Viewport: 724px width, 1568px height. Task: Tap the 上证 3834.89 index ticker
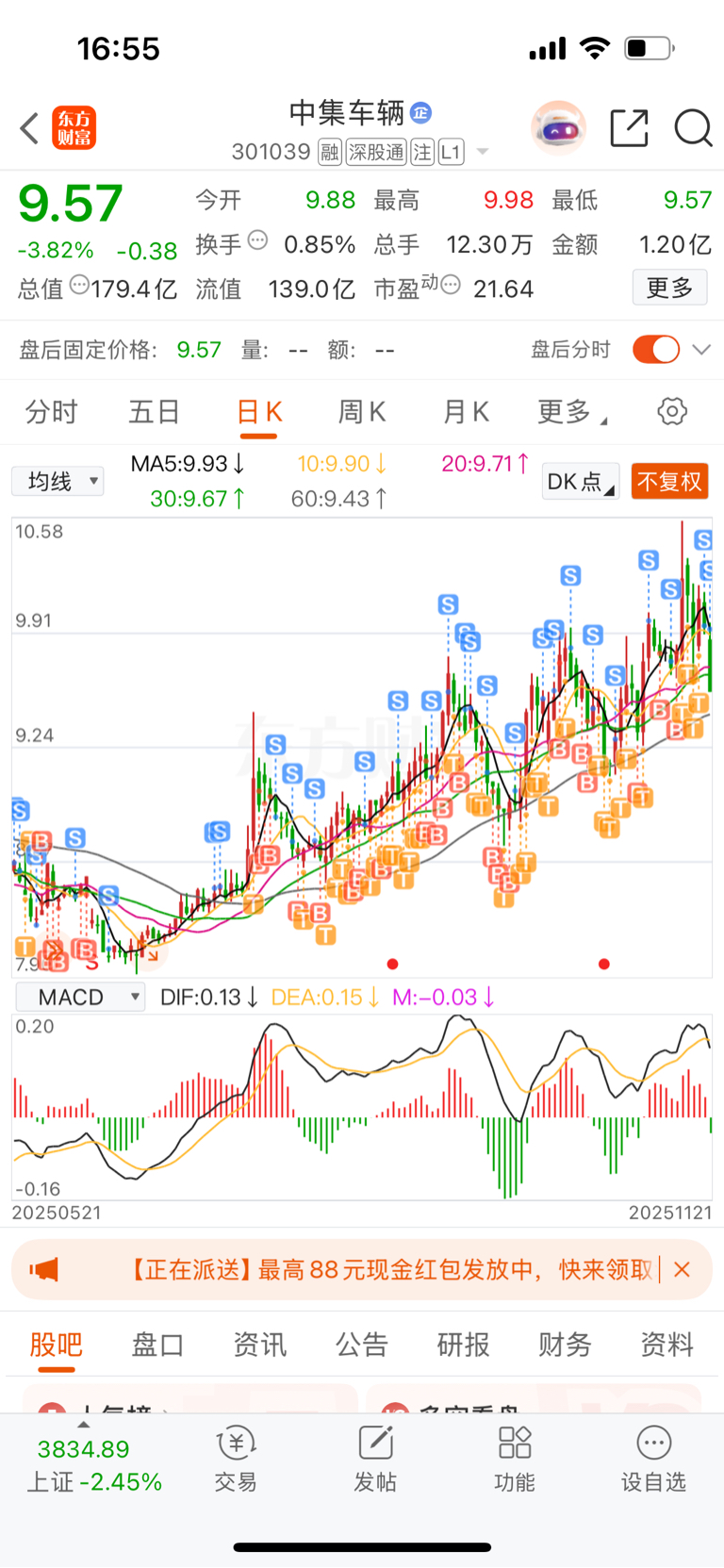pos(94,1465)
